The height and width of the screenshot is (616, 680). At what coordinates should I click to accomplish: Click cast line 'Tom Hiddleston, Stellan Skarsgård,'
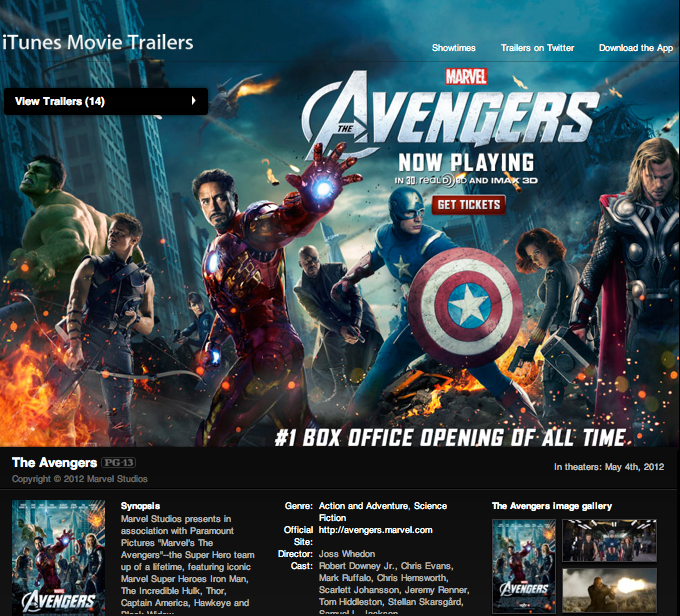pyautogui.click(x=391, y=602)
